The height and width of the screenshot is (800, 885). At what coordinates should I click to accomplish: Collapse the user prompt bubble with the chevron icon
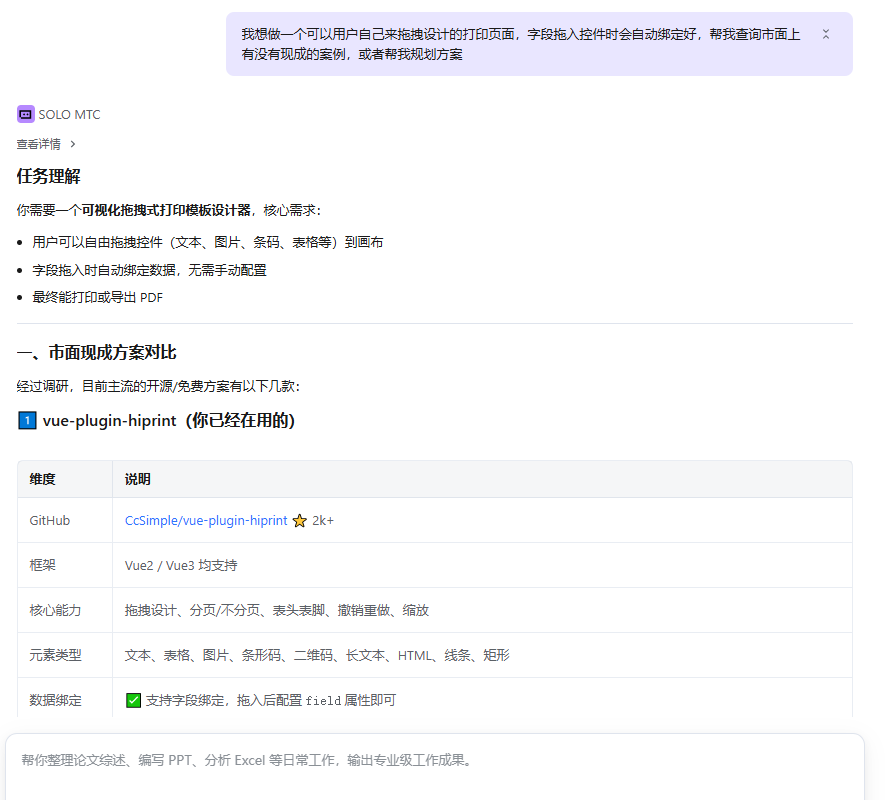point(826,34)
